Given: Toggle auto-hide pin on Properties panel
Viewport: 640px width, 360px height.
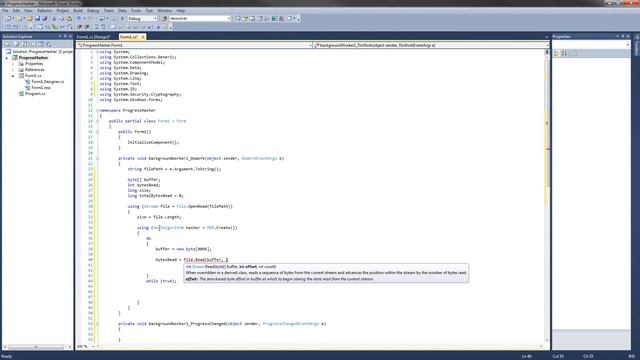Looking at the screenshot, I should [623, 36].
